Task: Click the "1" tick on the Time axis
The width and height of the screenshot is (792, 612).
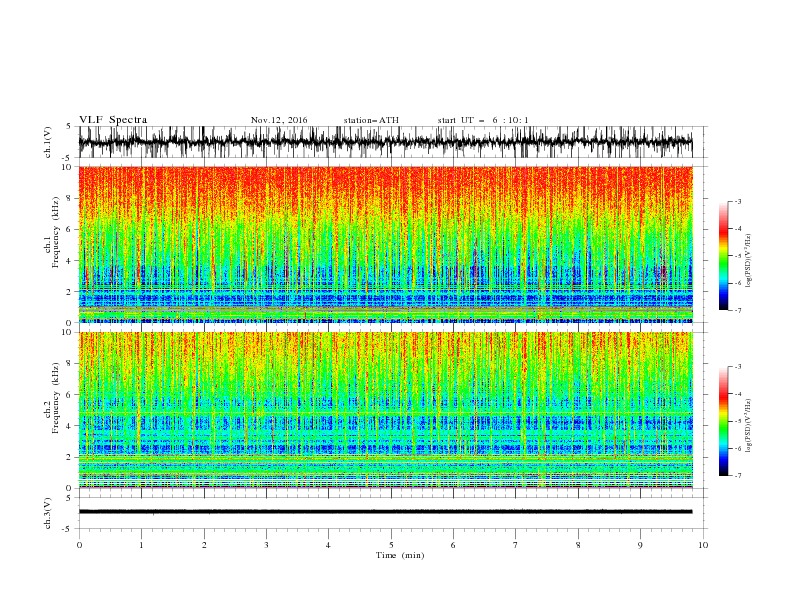Action: (141, 545)
